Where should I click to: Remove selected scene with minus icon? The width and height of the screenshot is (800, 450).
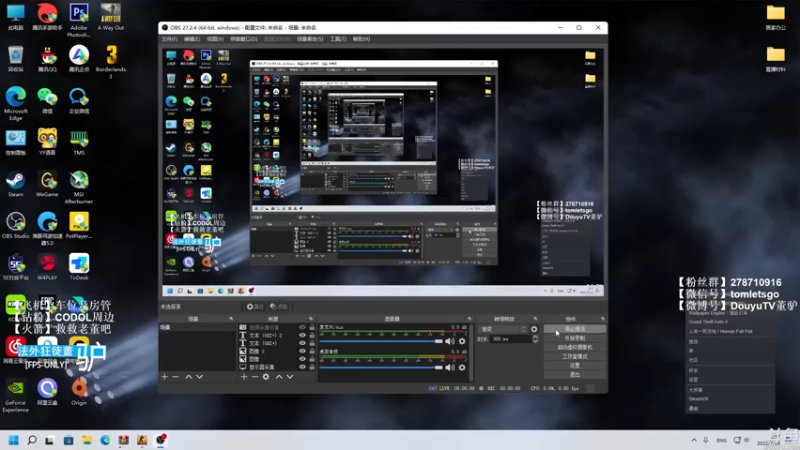coord(176,377)
